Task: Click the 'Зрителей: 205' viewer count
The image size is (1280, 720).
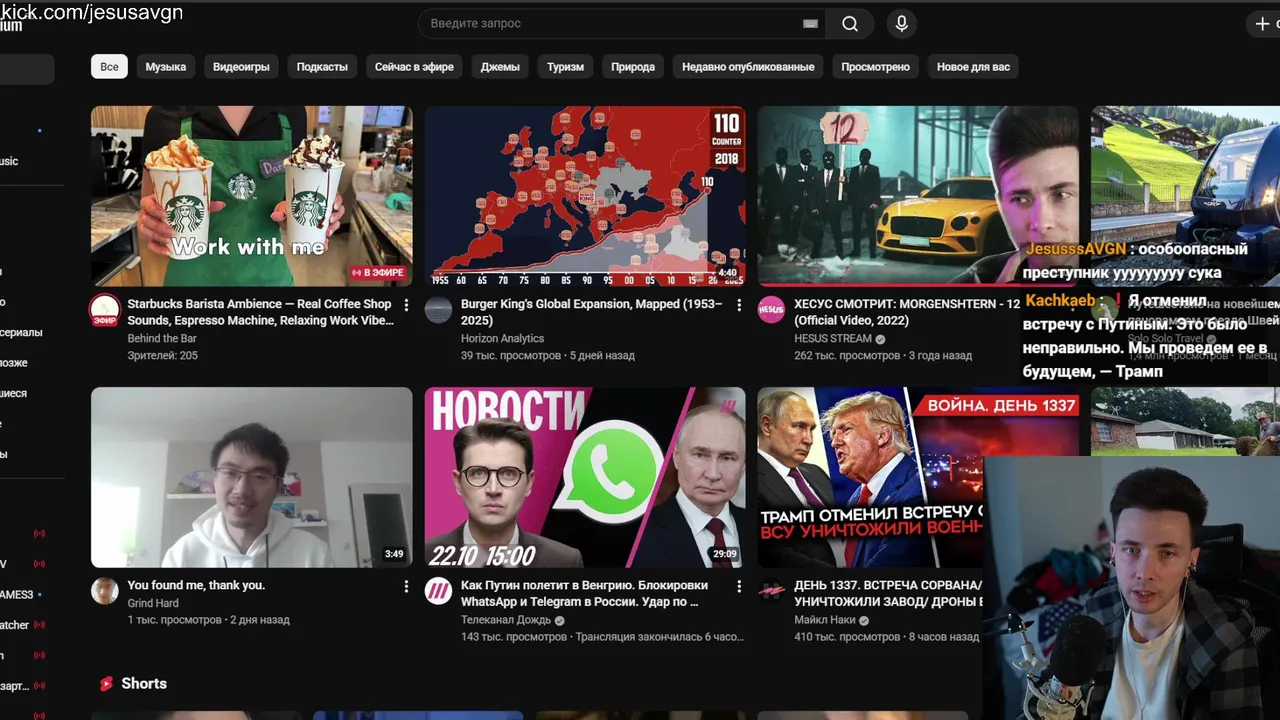Action: click(x=163, y=356)
